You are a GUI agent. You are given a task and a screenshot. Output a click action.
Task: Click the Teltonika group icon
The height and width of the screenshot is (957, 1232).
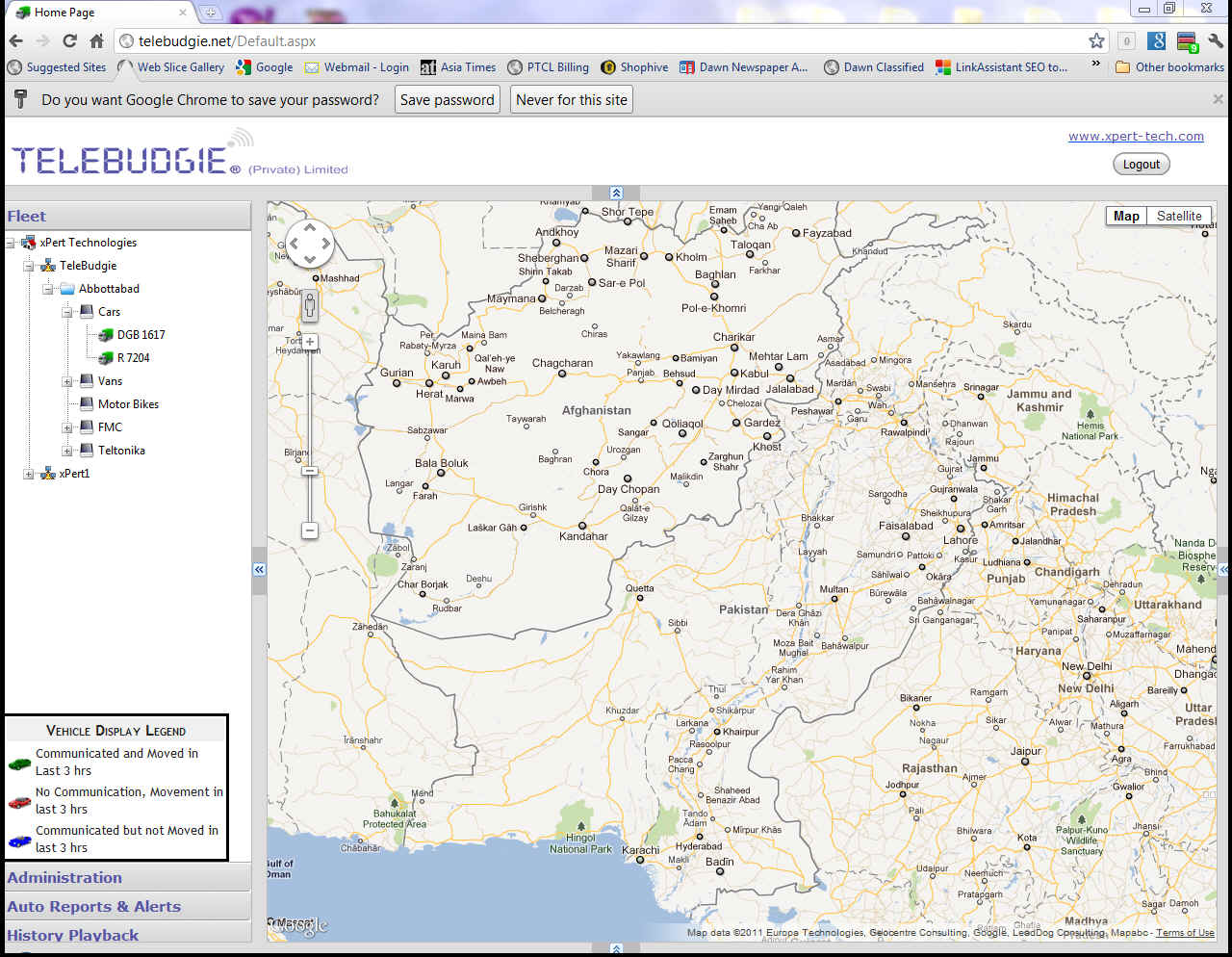pos(87,451)
